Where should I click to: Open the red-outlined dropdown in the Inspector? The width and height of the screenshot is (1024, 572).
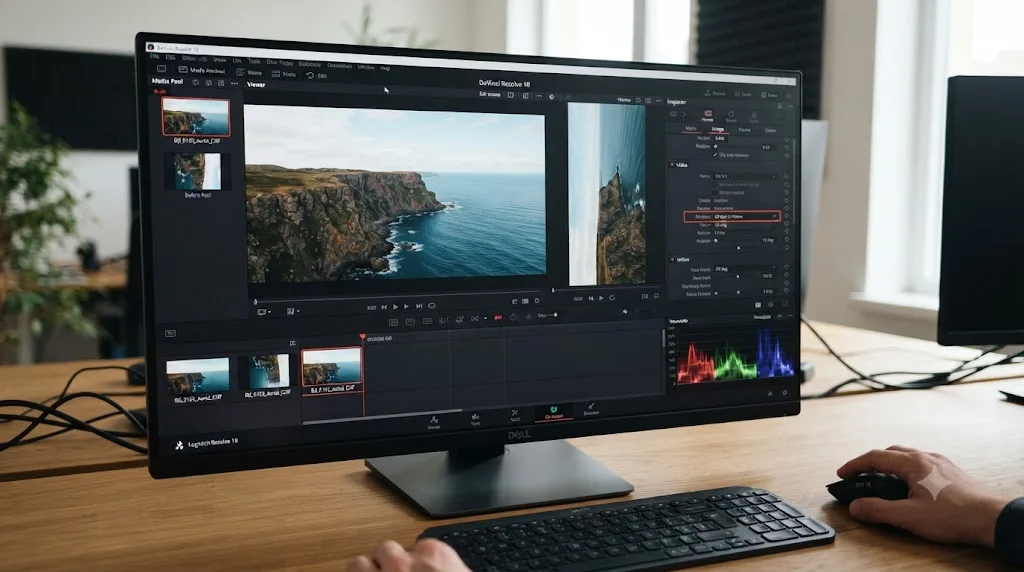pos(731,216)
